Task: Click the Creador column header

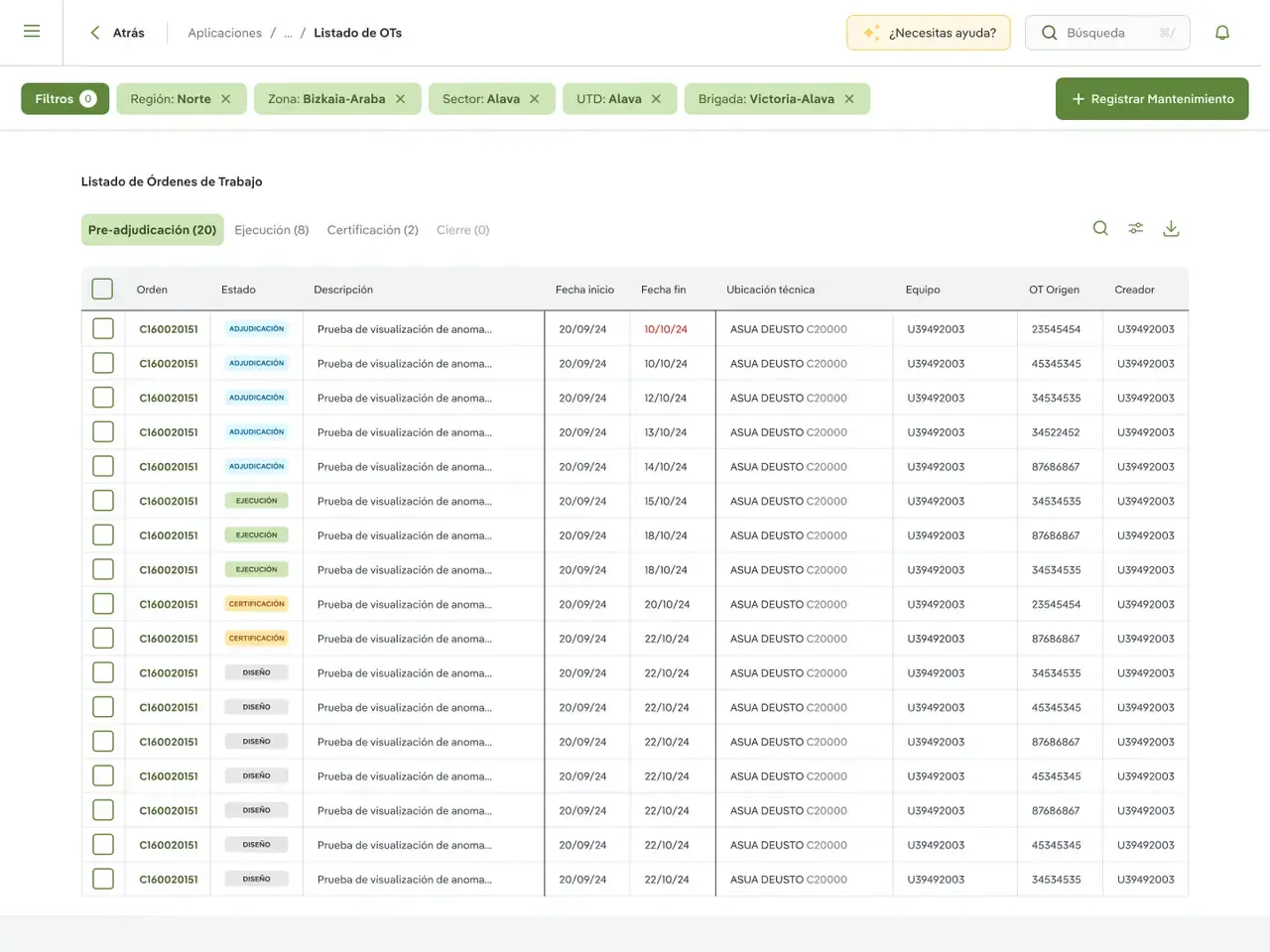Action: [x=1134, y=290]
